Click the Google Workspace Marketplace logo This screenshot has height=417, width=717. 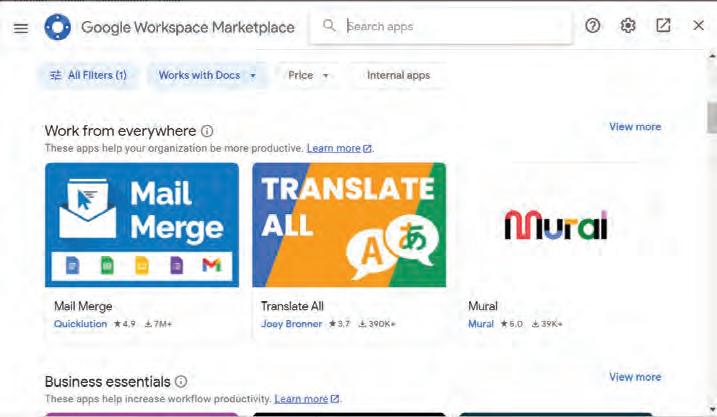pos(58,27)
